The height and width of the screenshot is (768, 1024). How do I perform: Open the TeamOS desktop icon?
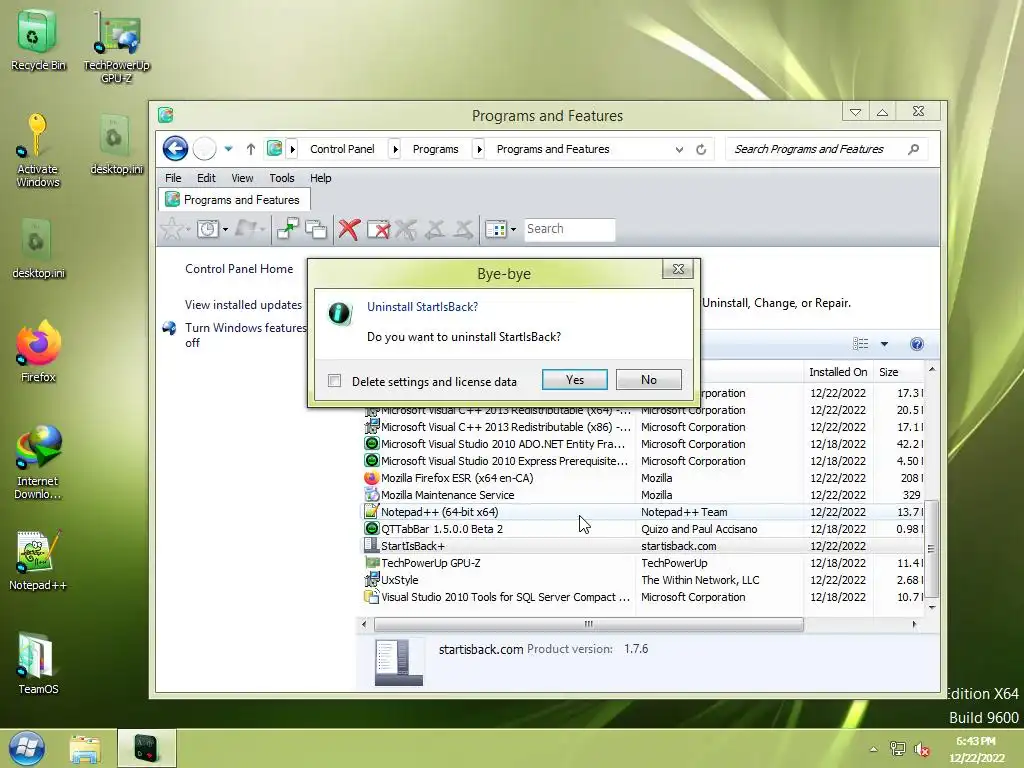(38, 664)
